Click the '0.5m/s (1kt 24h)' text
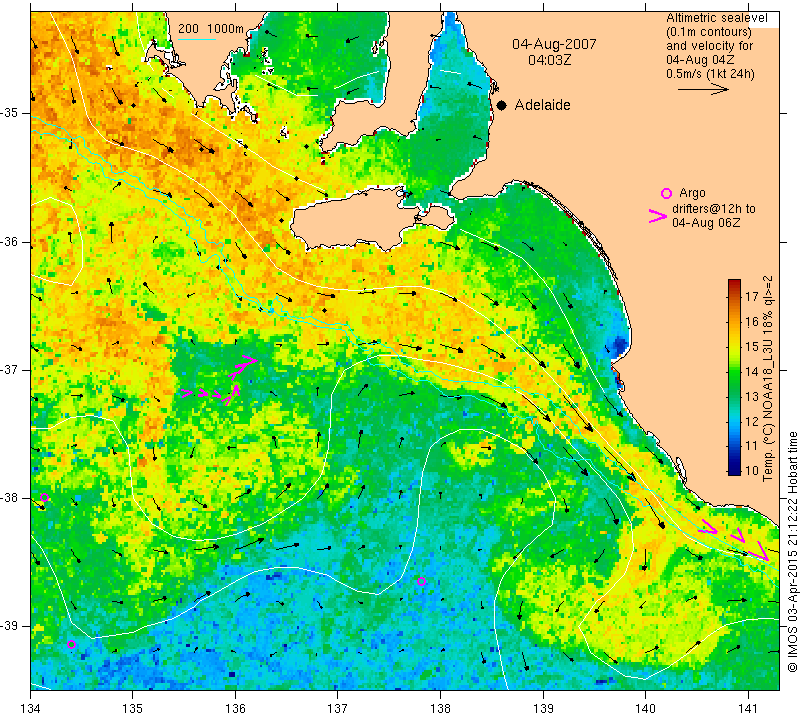 pos(710,73)
